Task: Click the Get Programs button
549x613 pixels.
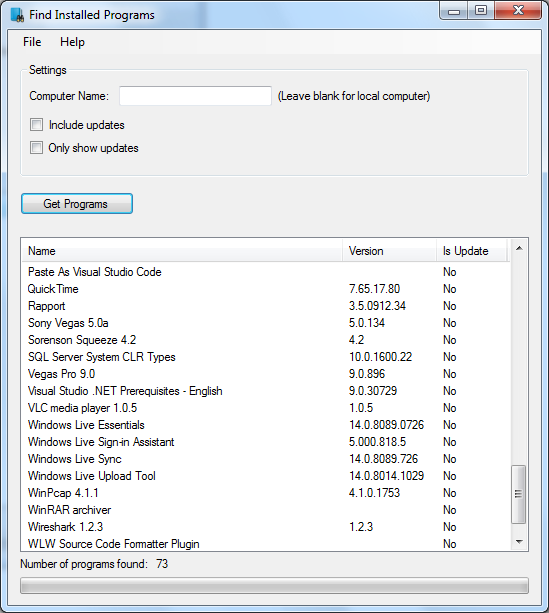Action: pos(77,204)
